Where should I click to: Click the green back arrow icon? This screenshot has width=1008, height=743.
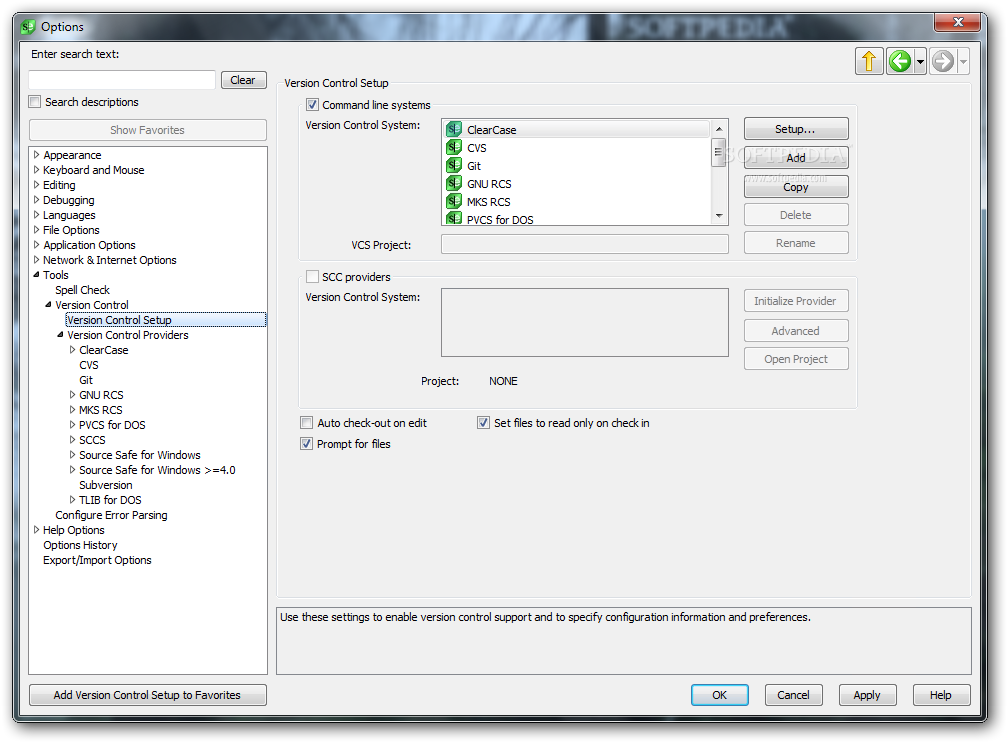(x=900, y=62)
